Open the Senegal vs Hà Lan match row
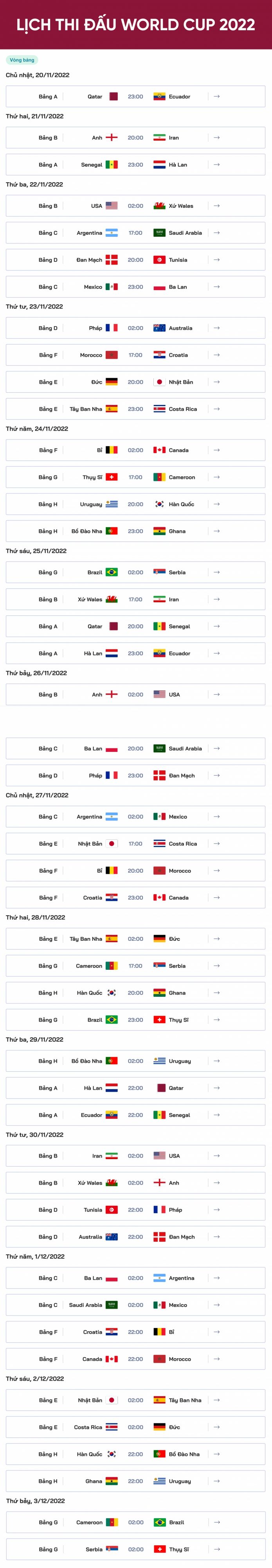Image resolution: width=272 pixels, height=1568 pixels. point(135,164)
